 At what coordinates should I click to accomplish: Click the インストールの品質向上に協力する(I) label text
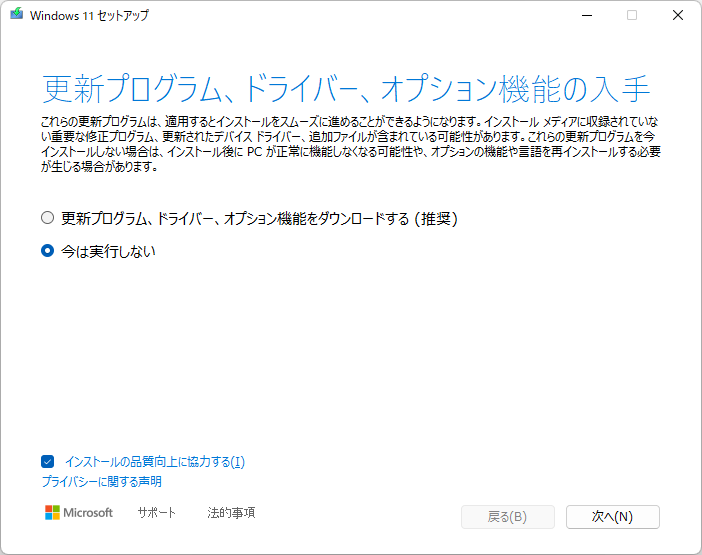(155, 461)
